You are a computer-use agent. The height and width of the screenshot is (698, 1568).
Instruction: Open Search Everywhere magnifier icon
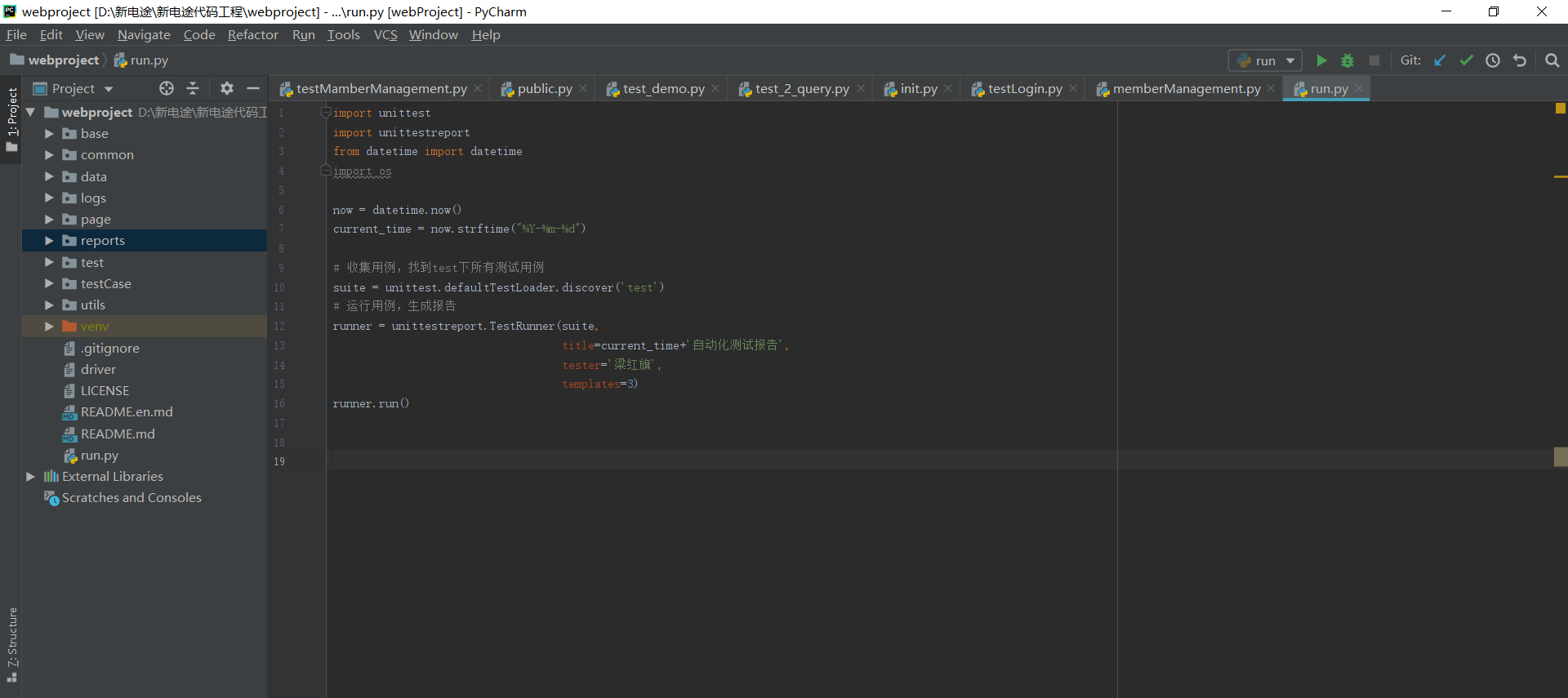pyautogui.click(x=1552, y=60)
